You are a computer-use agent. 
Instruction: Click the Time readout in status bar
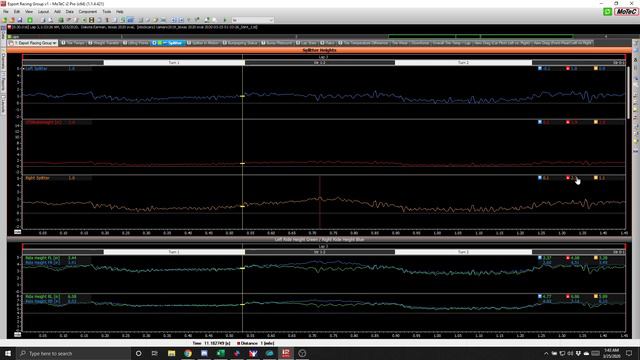click(211, 343)
